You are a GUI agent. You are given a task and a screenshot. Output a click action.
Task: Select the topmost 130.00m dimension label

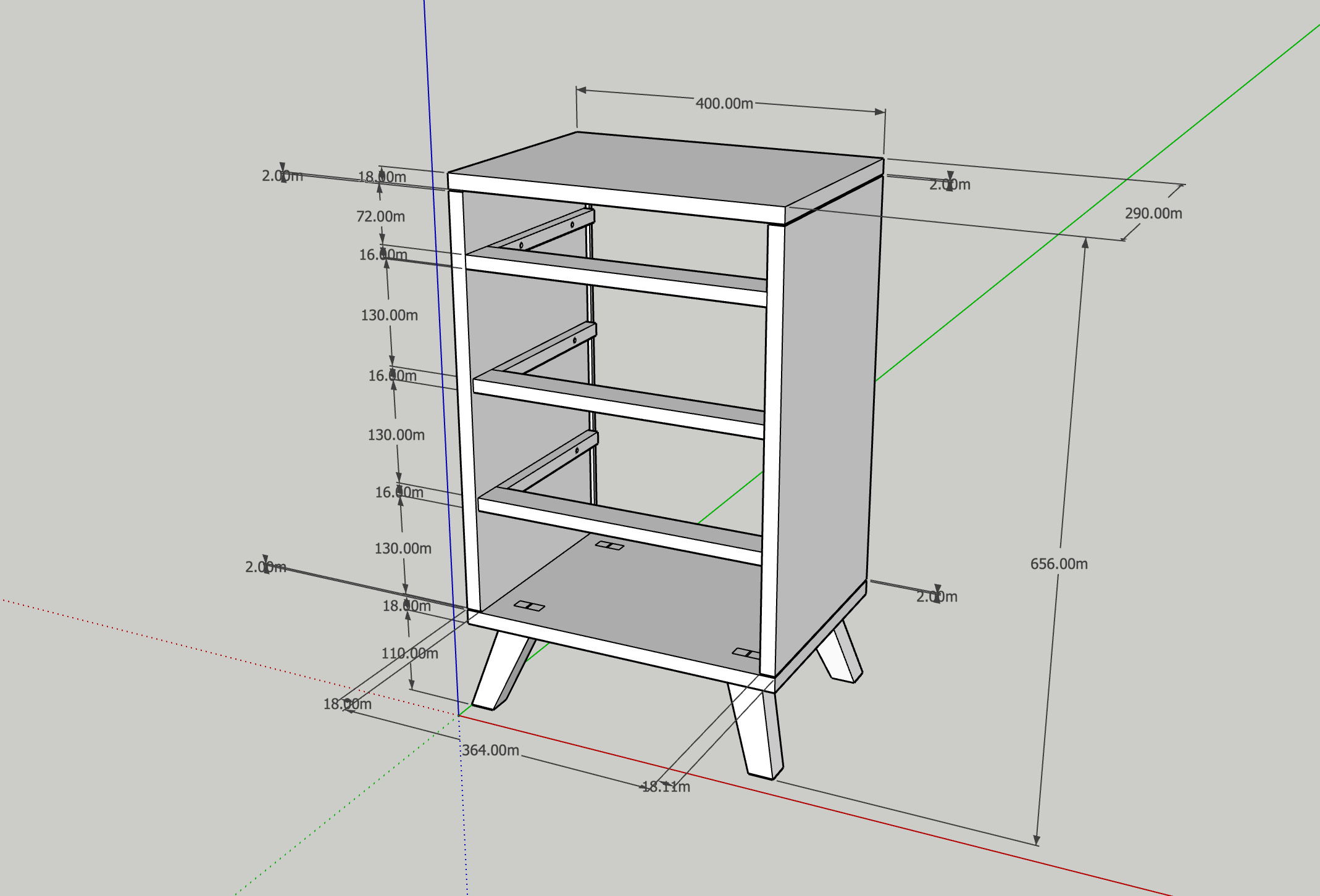(389, 315)
